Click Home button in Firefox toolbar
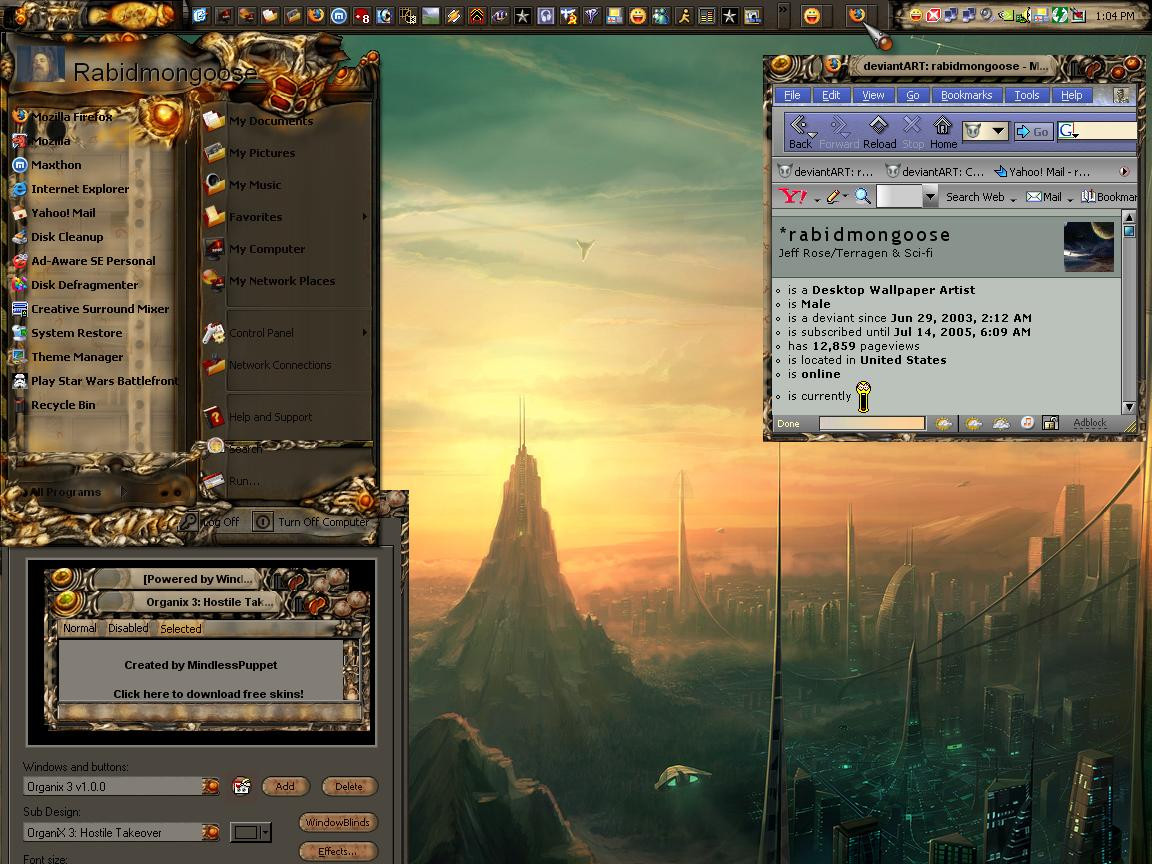1152x864 pixels. (943, 133)
